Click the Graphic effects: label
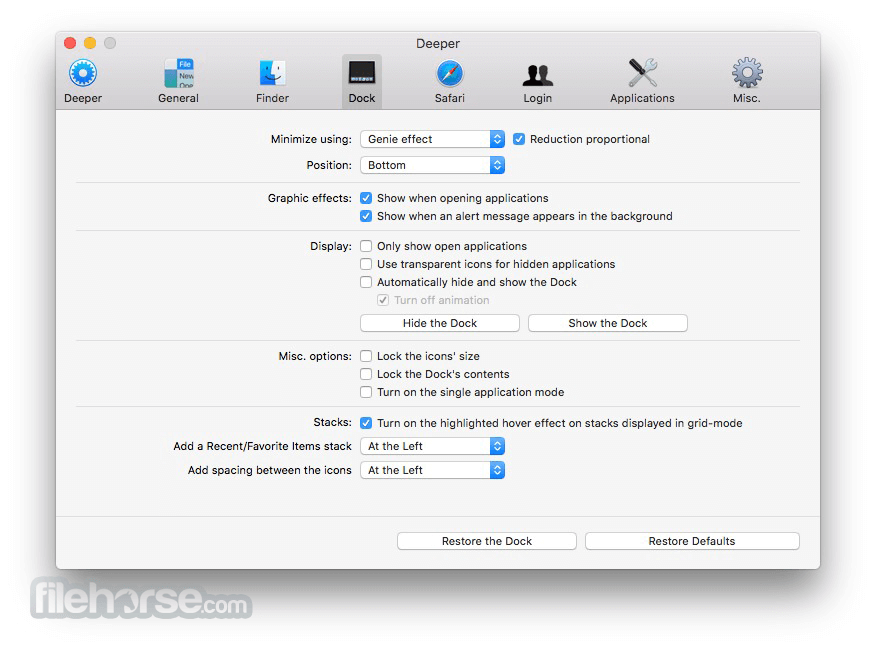The height and width of the screenshot is (649, 876). pos(310,198)
